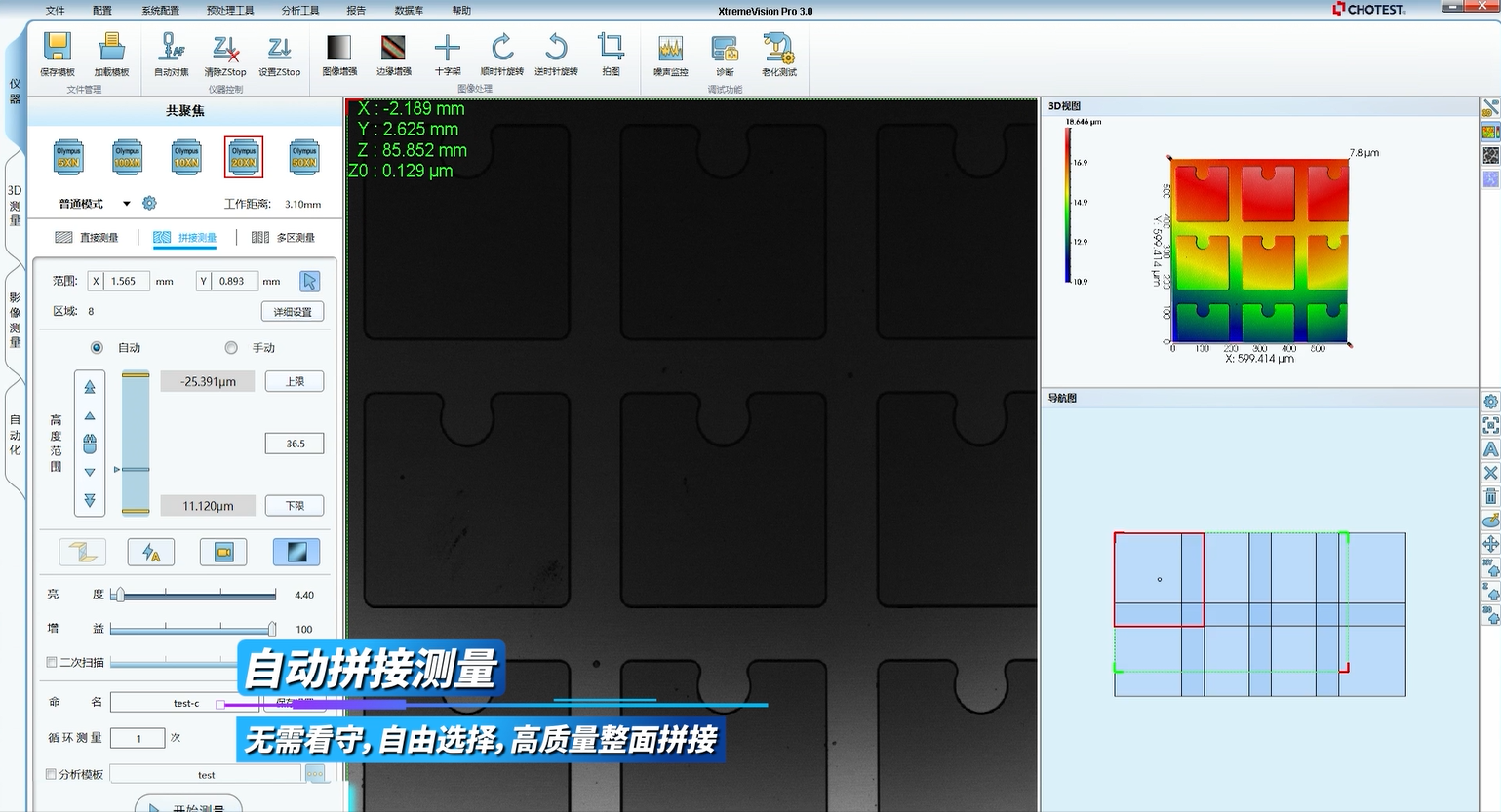Click the 拍图 capture image icon
The height and width of the screenshot is (812, 1501).
(x=611, y=46)
